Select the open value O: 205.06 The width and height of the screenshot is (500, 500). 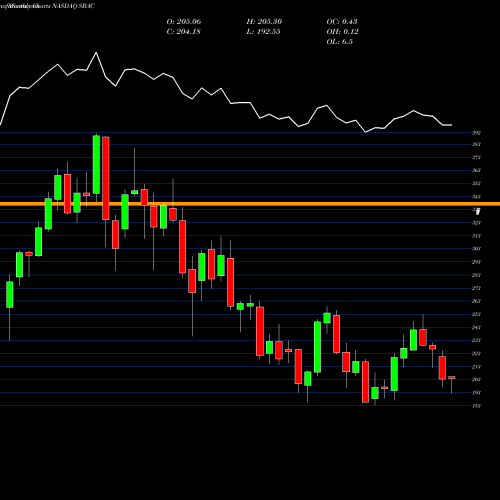pyautogui.click(x=184, y=22)
